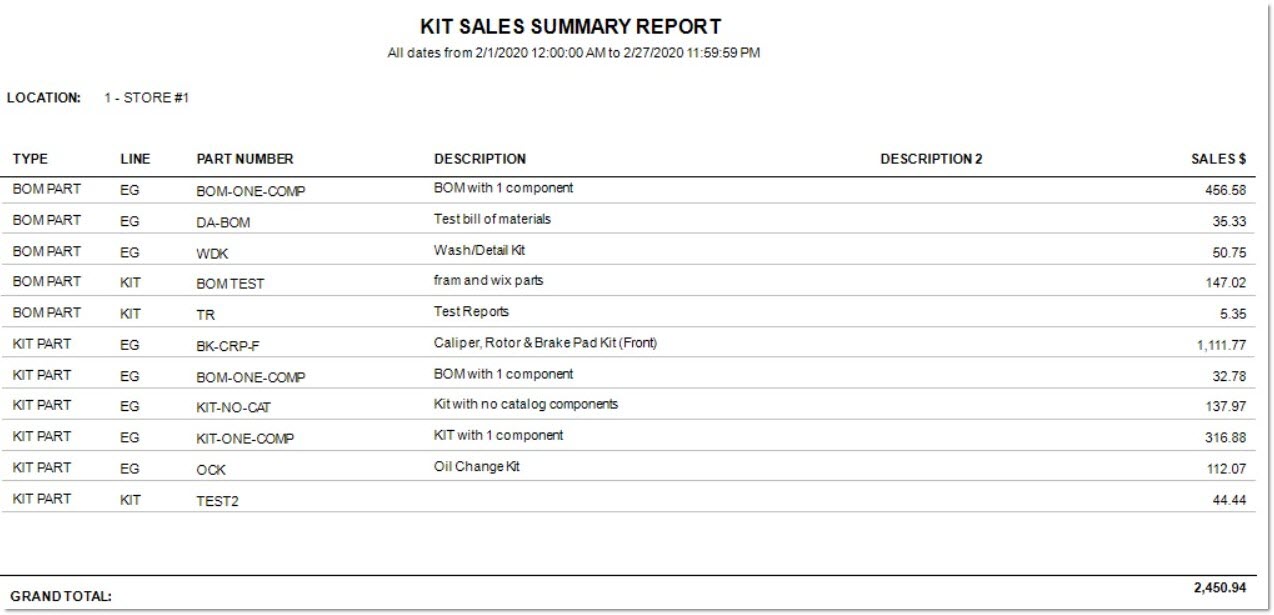Click the LINE column header
This screenshot has height=615, width=1274.
(135, 159)
